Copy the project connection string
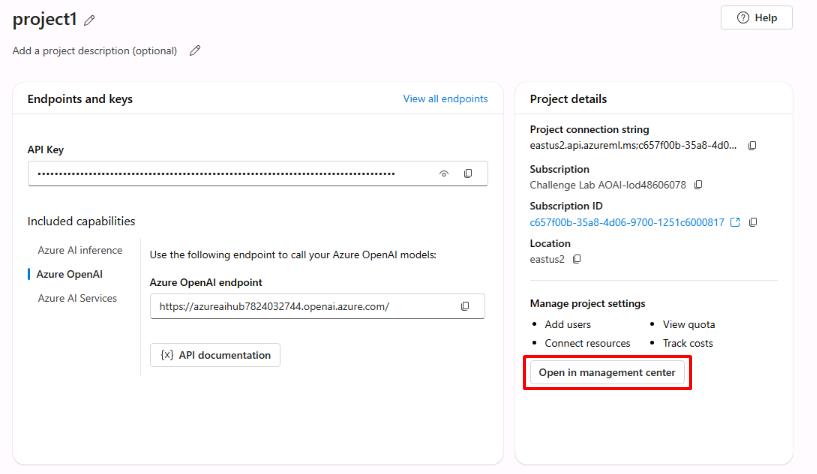Image resolution: width=817 pixels, height=474 pixels. click(x=752, y=146)
